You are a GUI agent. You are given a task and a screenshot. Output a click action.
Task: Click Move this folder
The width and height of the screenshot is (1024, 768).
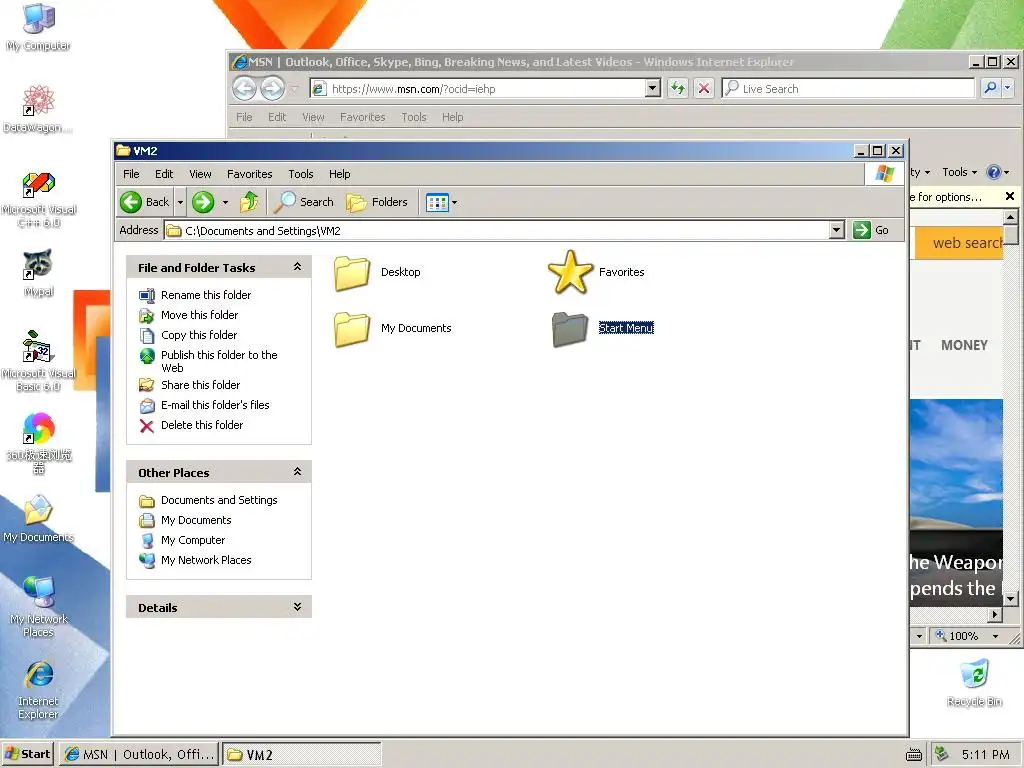tap(199, 315)
